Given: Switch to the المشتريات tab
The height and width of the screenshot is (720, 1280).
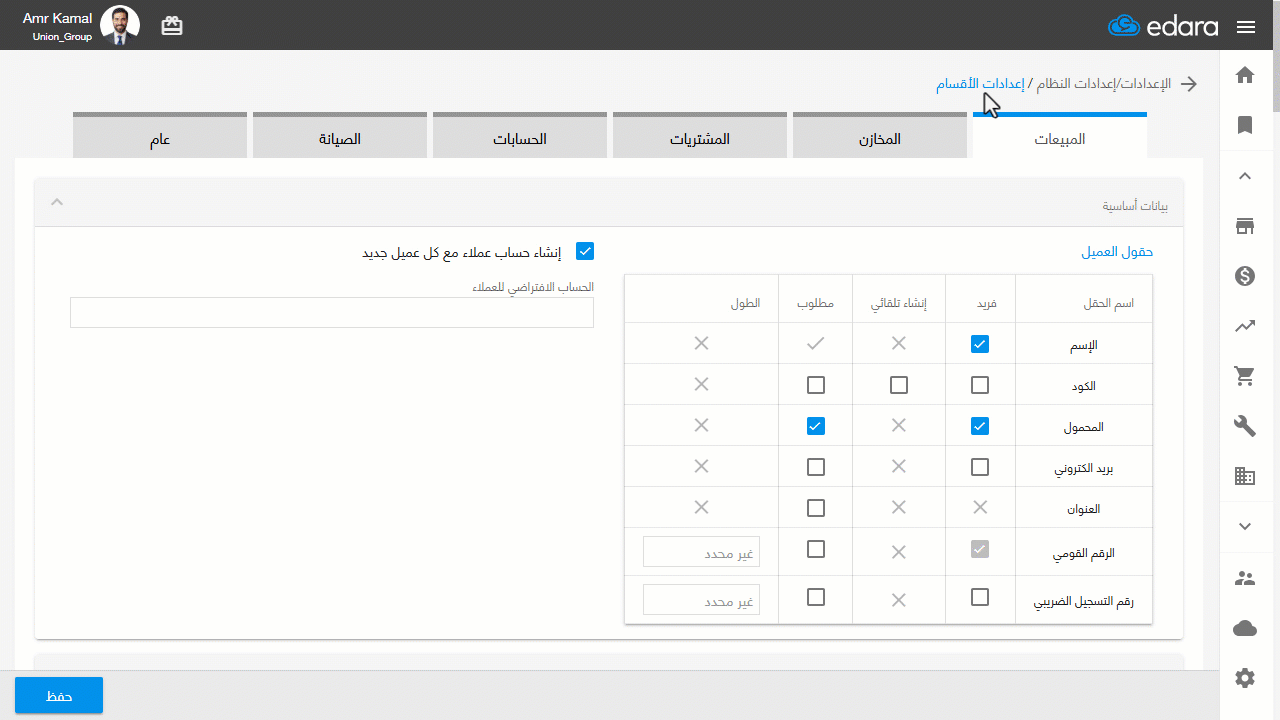Looking at the screenshot, I should click(700, 136).
